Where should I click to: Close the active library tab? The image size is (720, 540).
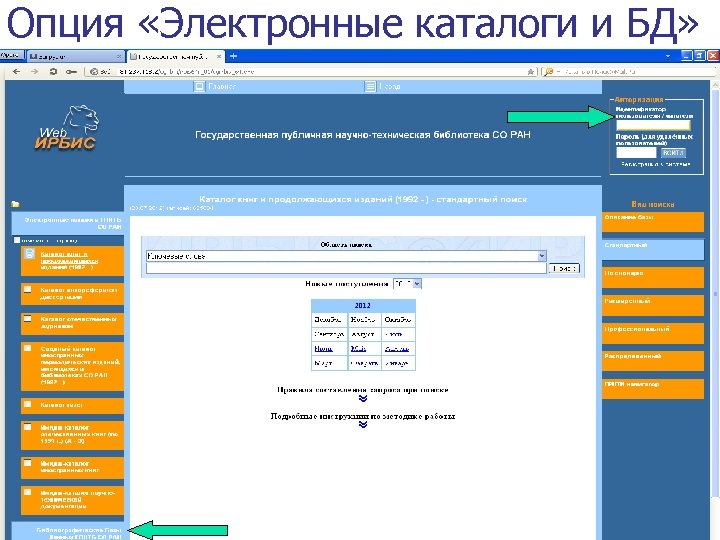click(219, 56)
